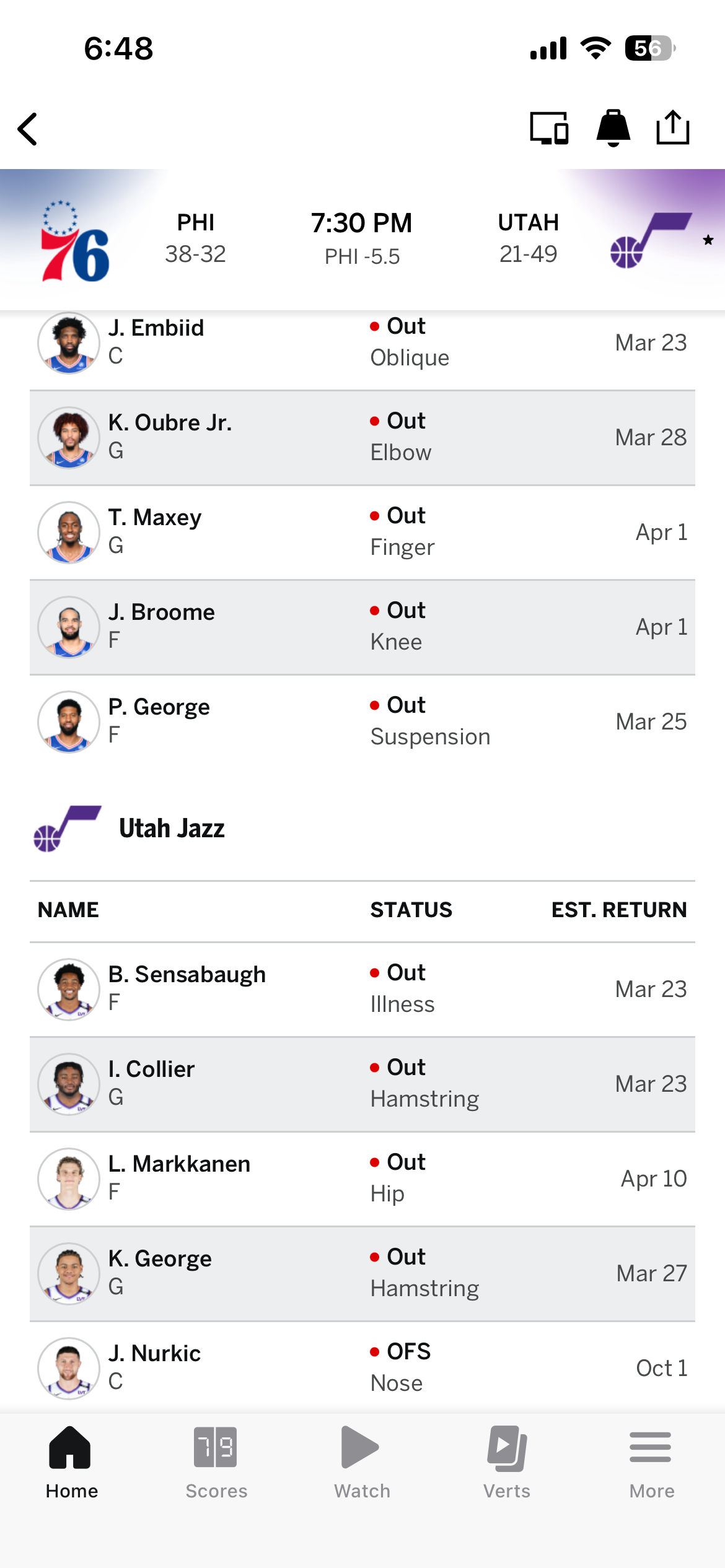Open P. George player name
The height and width of the screenshot is (1568, 725).
(159, 707)
